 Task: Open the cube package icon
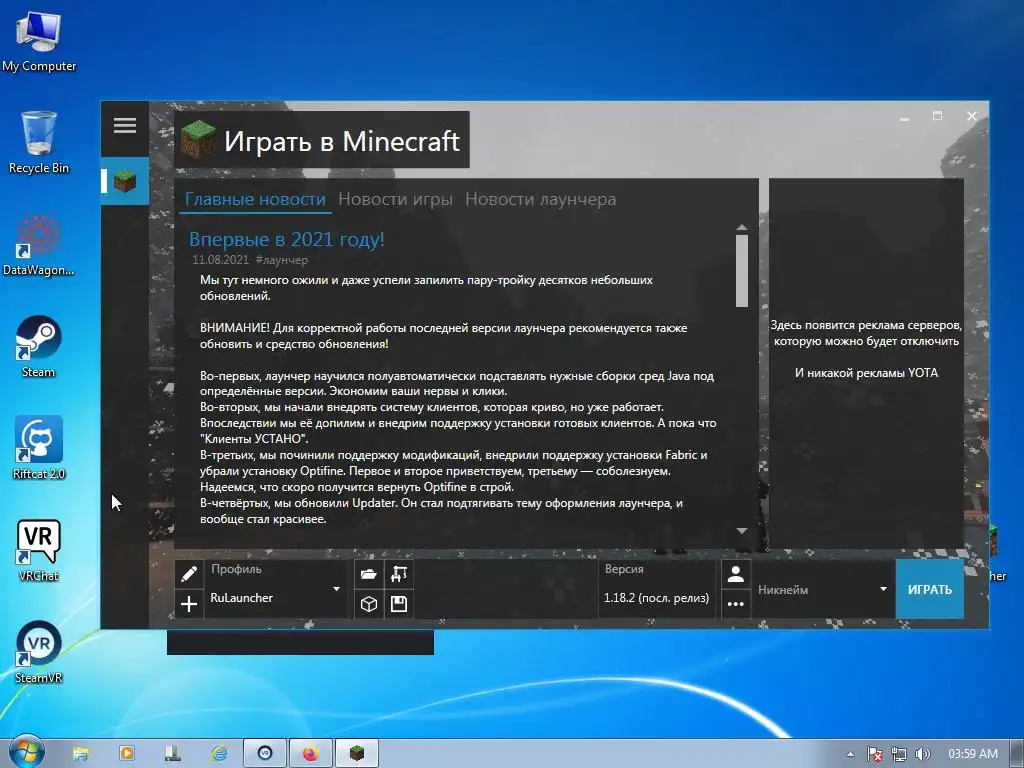[368, 603]
